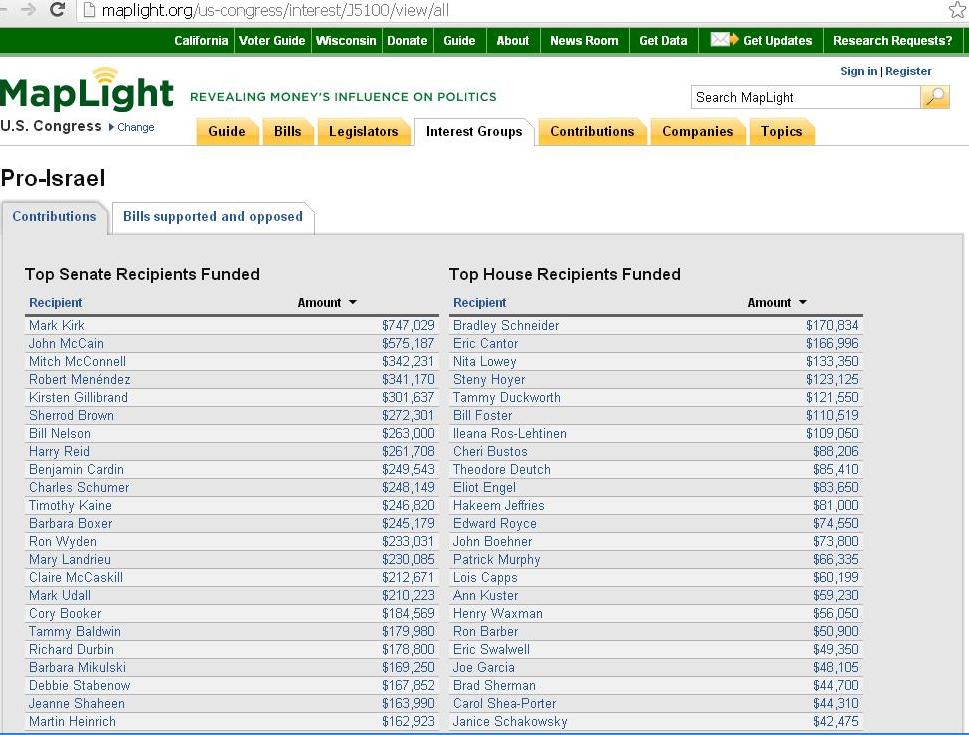Open California in the green menu

click(201, 41)
